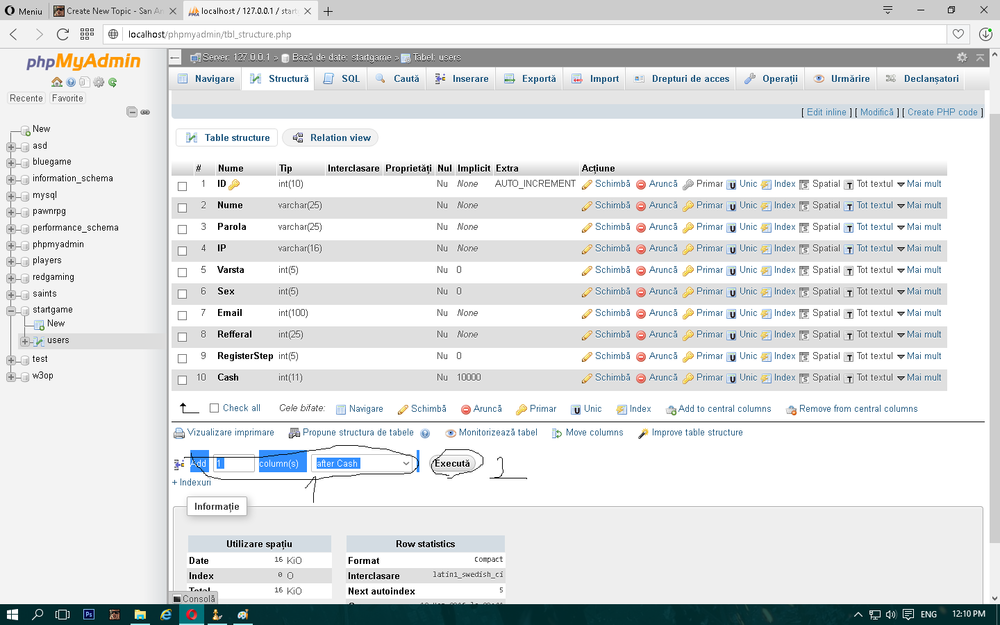Open the Operații tab
The image size is (1000, 625).
[x=771, y=79]
